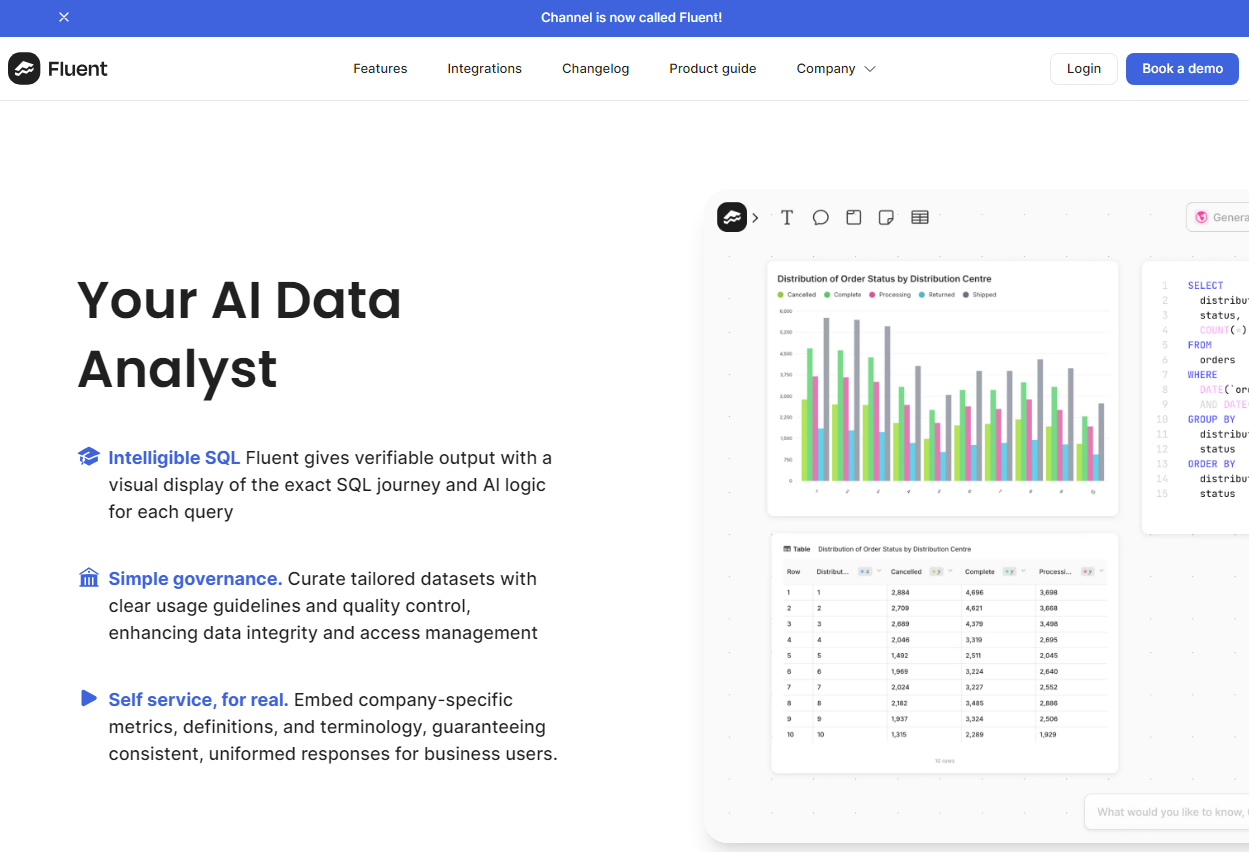Open the Distribut... column dropdown arrow
The width and height of the screenshot is (1249, 852).
point(881,572)
